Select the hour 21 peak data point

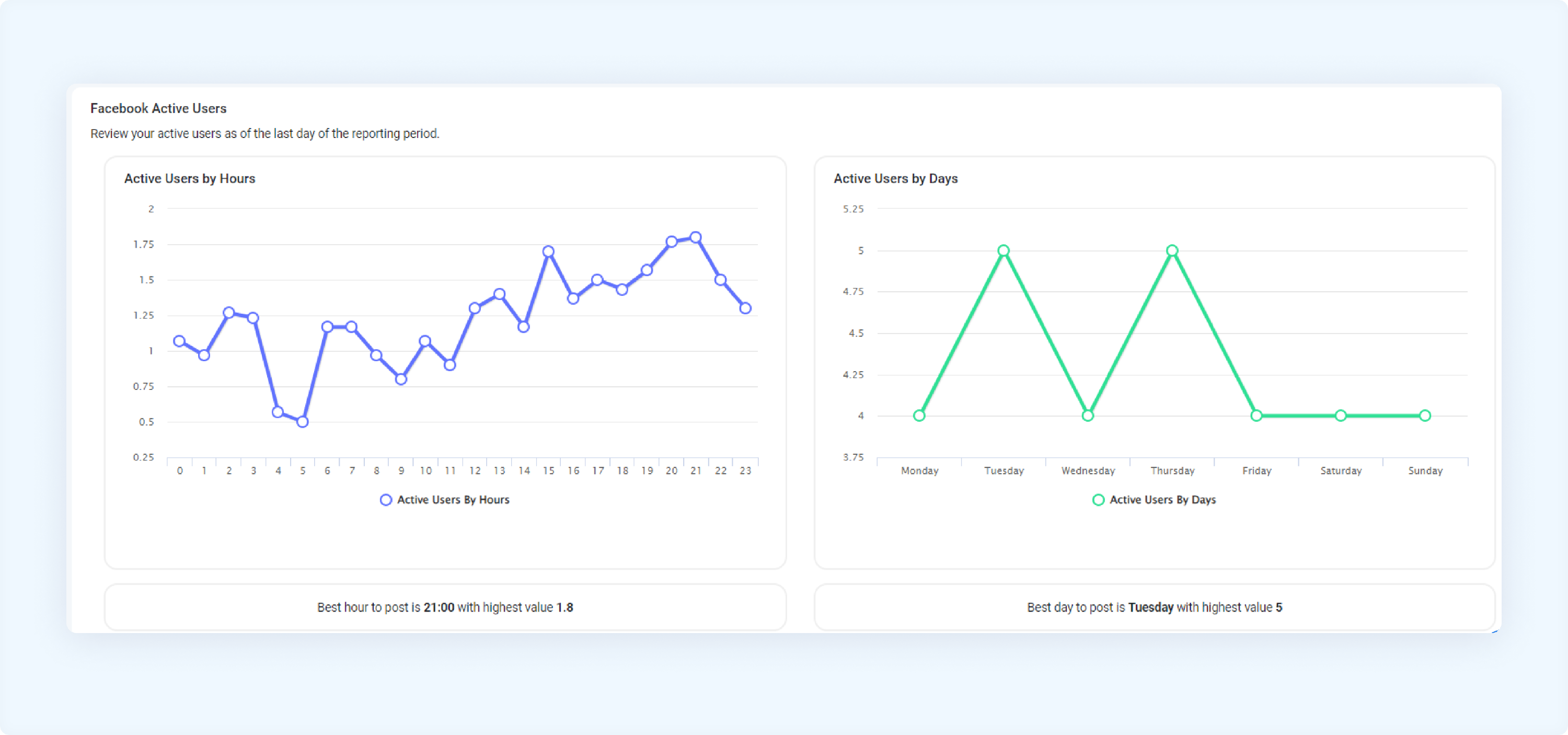click(x=696, y=237)
